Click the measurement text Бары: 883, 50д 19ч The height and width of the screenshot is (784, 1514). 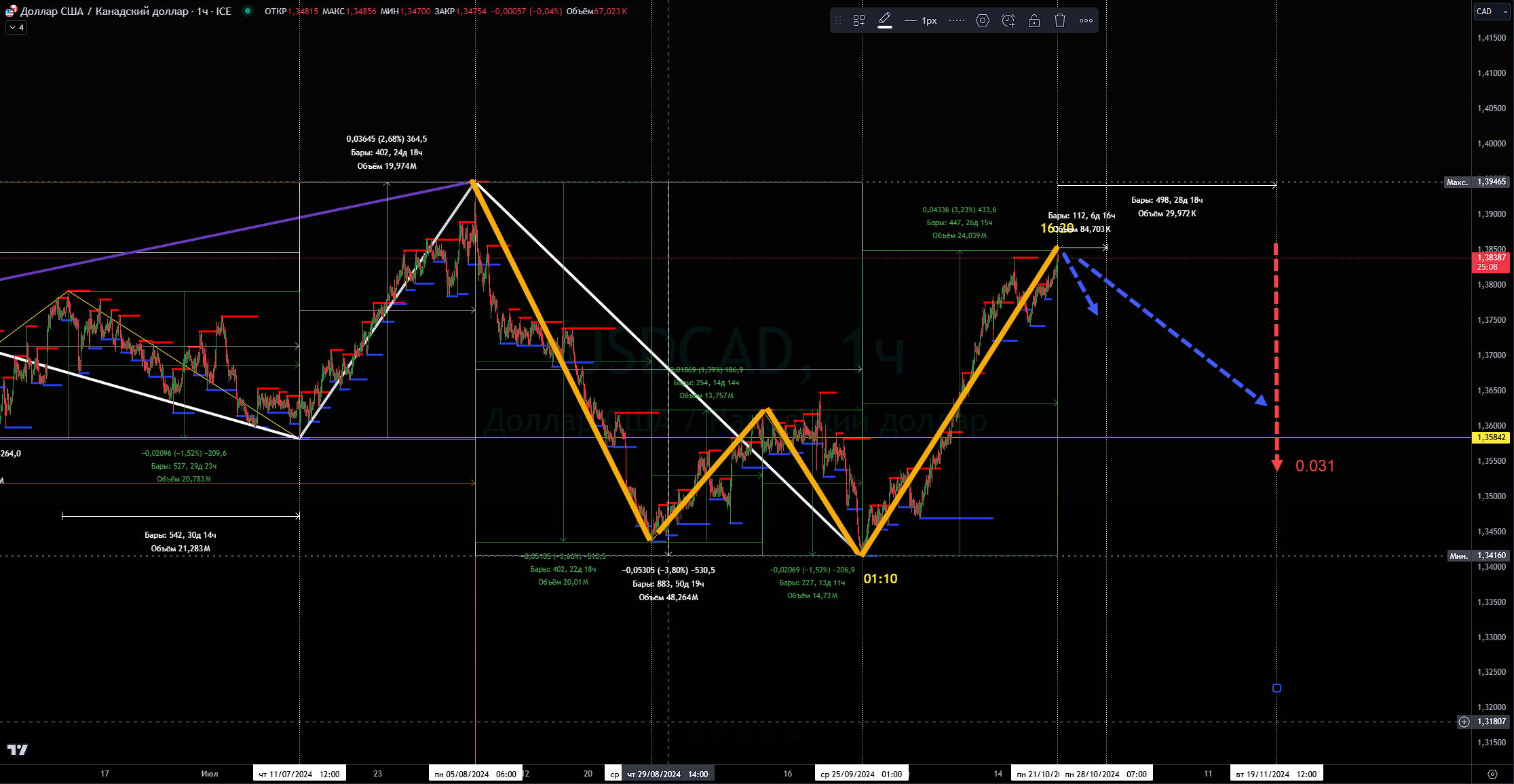tap(668, 584)
